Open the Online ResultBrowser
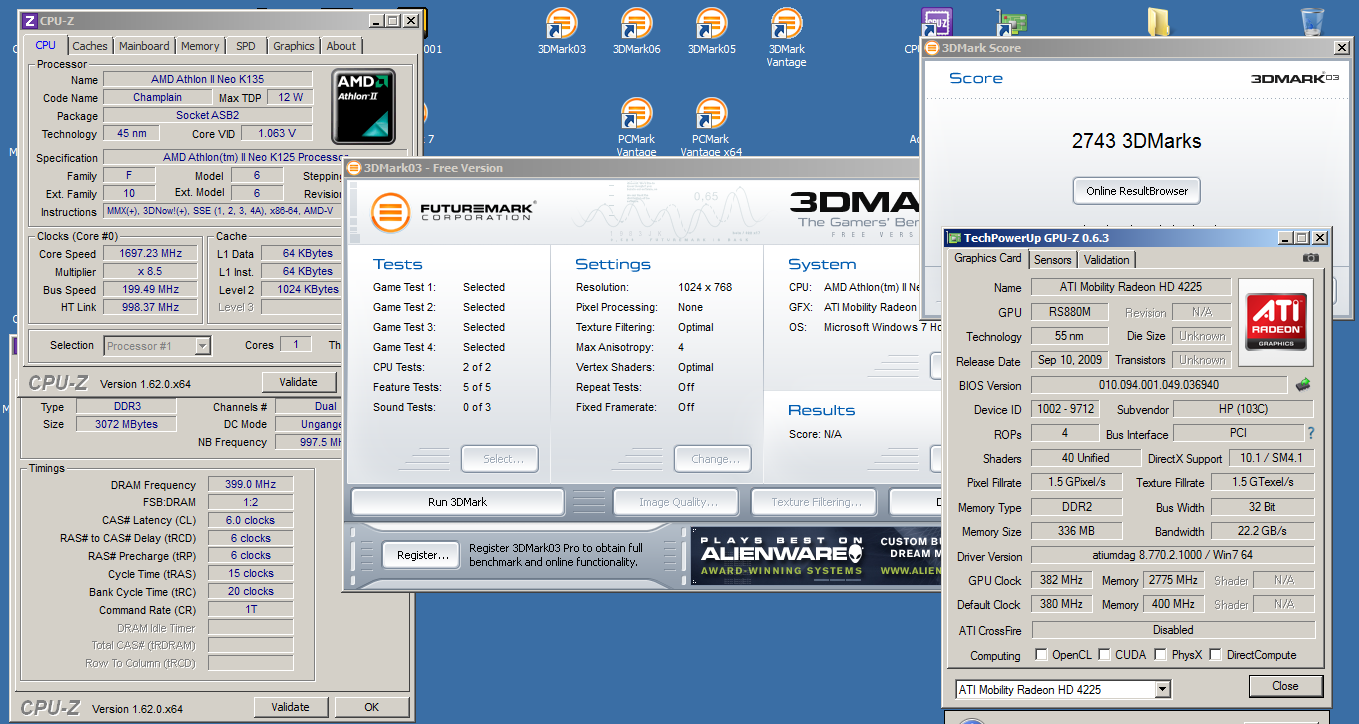1359x724 pixels. (1137, 191)
